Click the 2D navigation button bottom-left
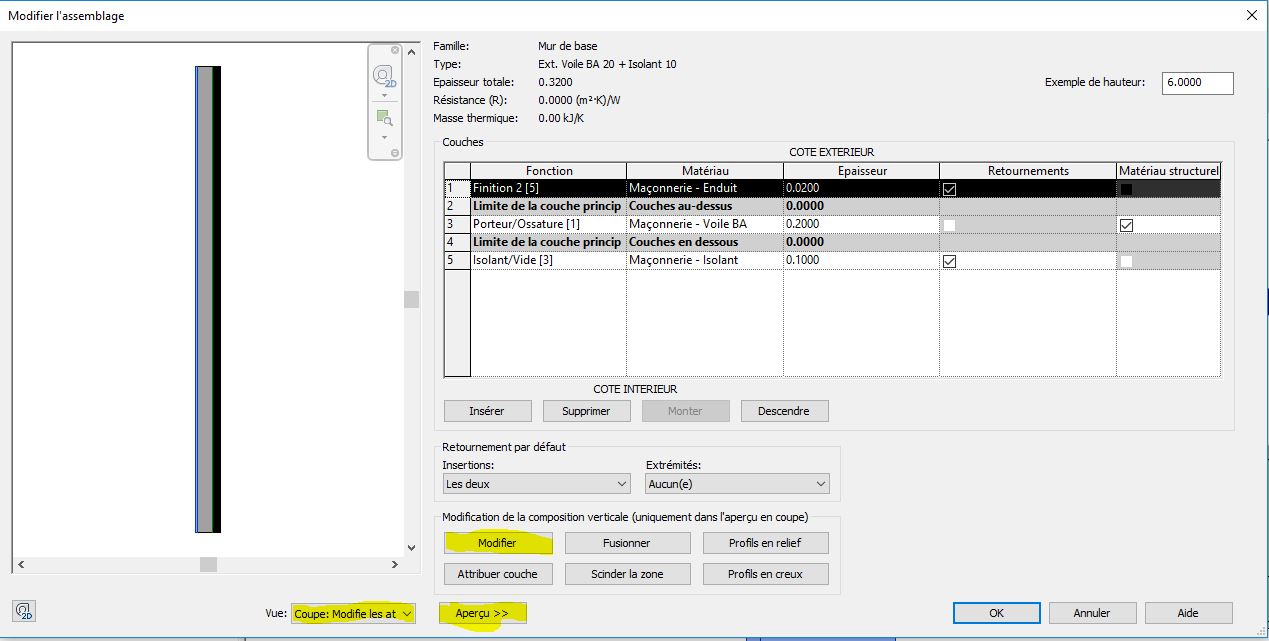1269x641 pixels. [25, 612]
